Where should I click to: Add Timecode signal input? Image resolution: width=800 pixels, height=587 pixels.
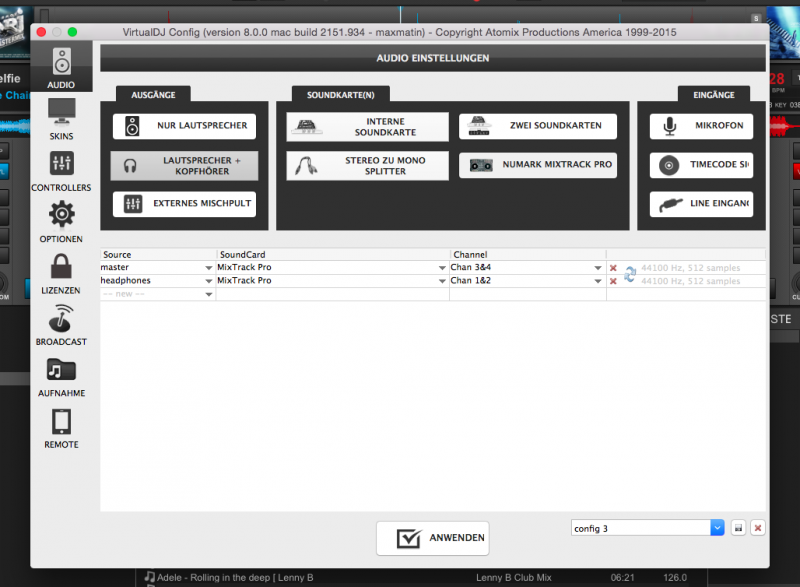[701, 165]
